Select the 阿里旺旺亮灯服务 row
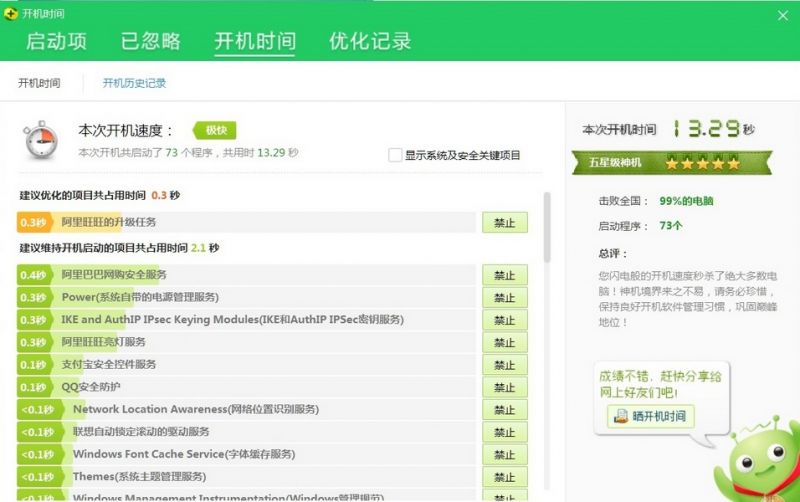This screenshot has height=502, width=800. (x=246, y=342)
